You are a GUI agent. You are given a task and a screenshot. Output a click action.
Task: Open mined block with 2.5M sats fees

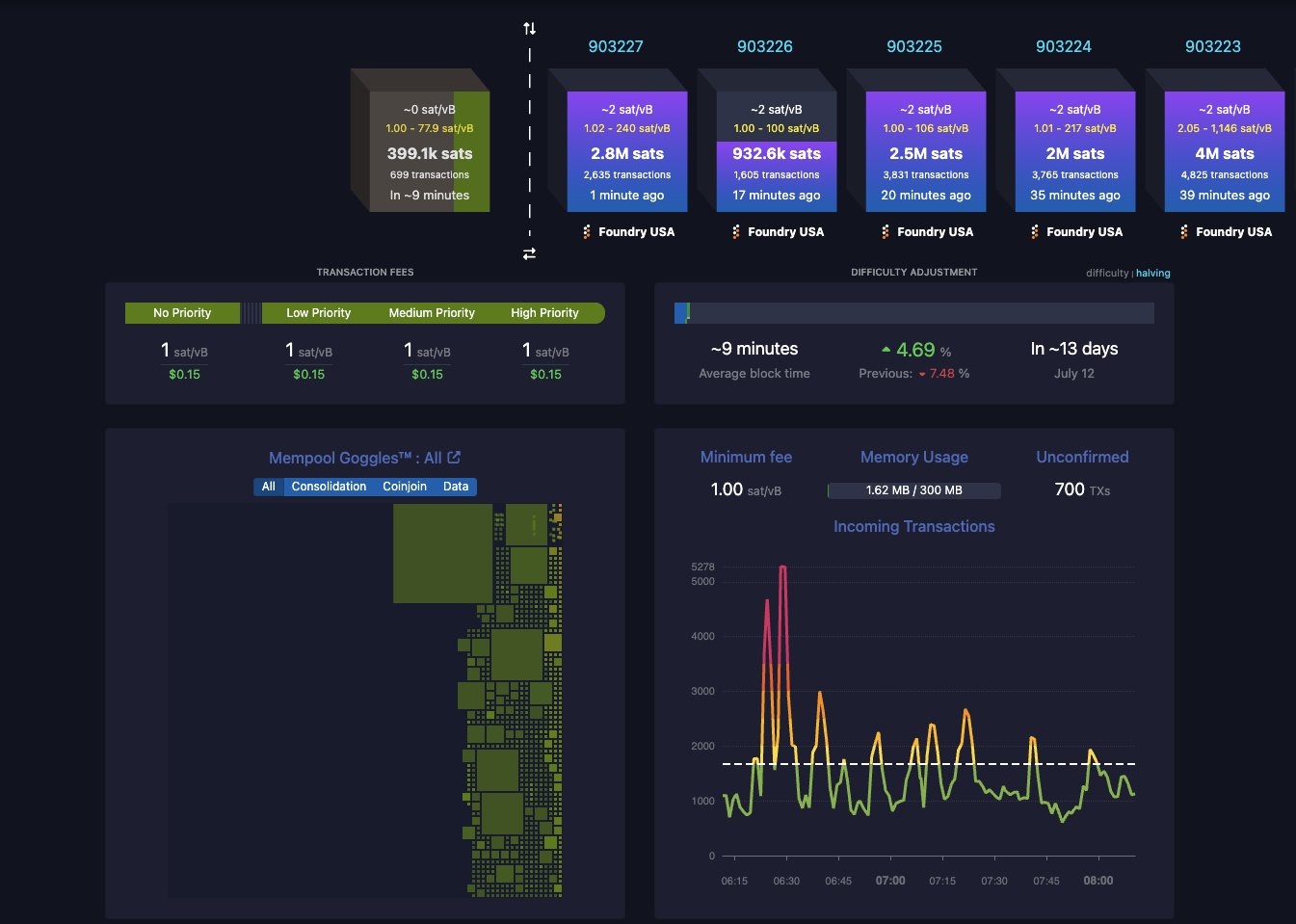coord(926,151)
